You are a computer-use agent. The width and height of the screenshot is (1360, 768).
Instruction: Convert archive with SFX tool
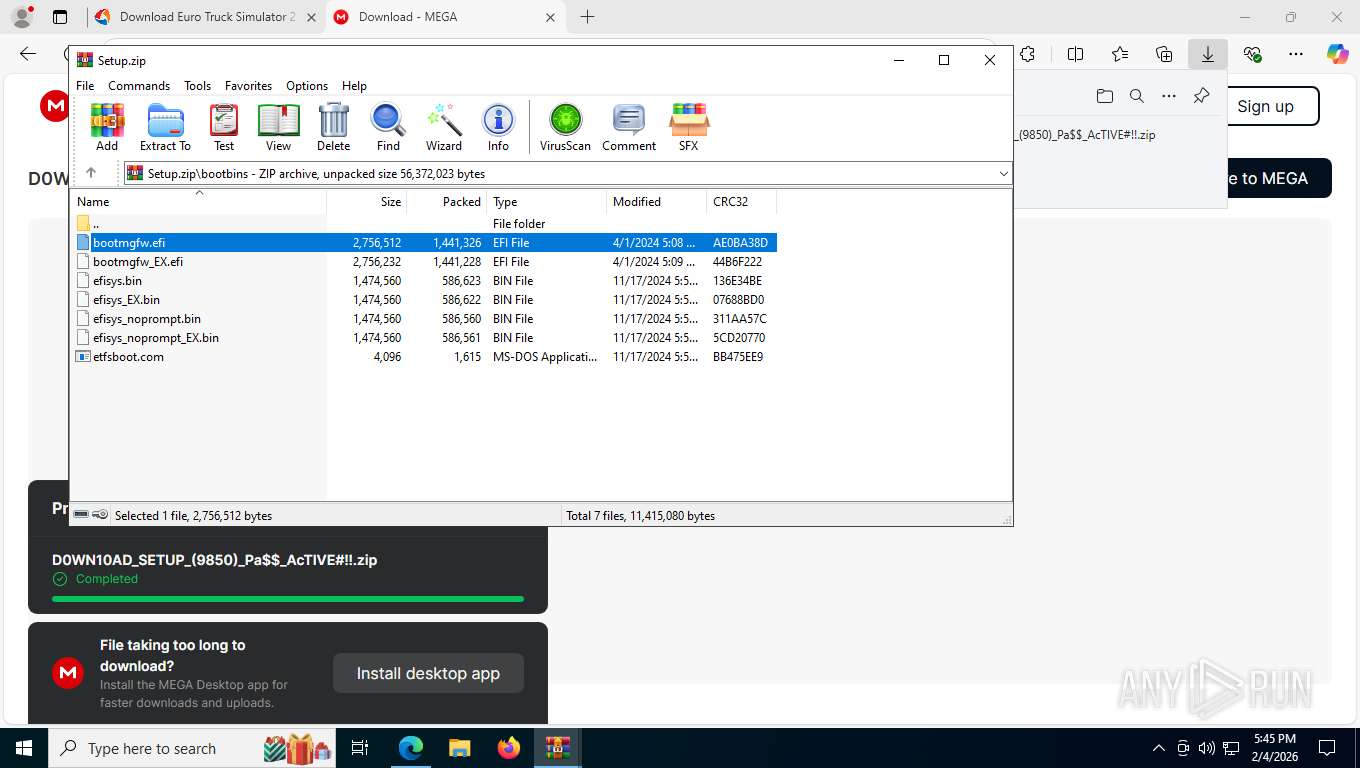[x=689, y=127]
